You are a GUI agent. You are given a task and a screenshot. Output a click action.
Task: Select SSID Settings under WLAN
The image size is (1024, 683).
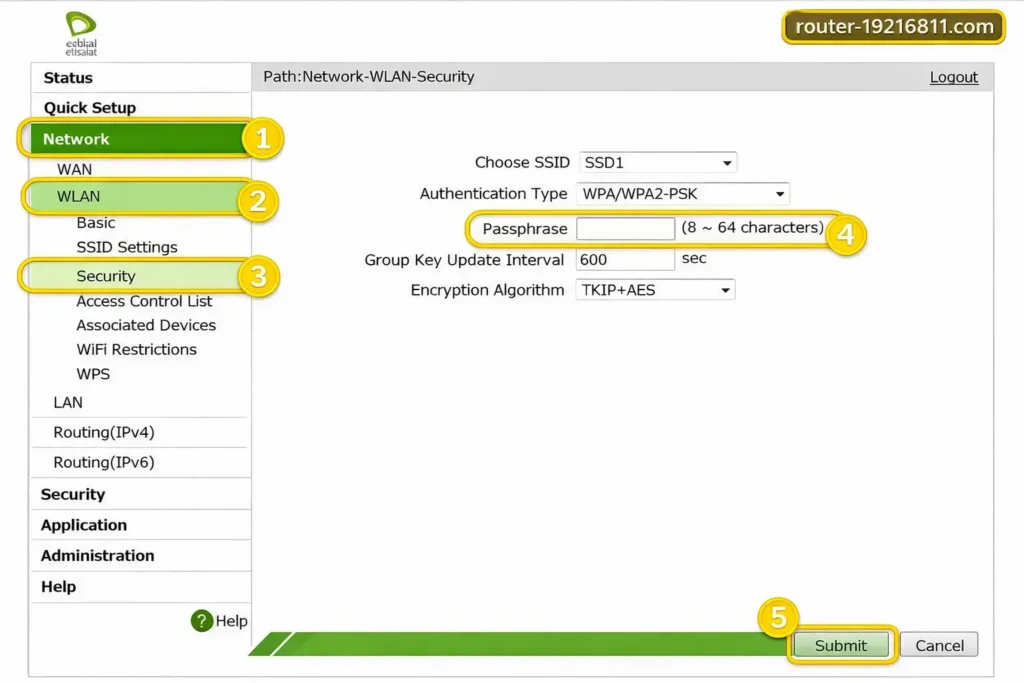pyautogui.click(x=127, y=247)
